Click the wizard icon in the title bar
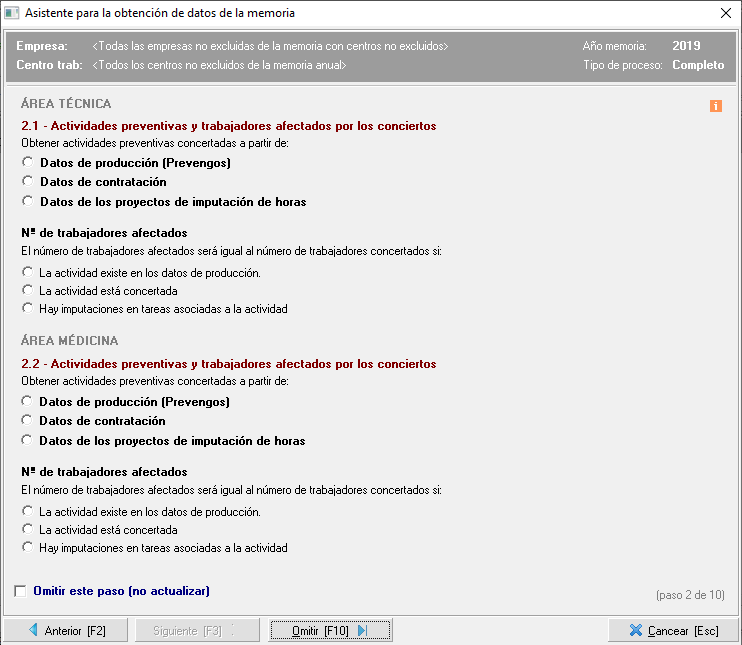742x645 pixels. pos(12,14)
